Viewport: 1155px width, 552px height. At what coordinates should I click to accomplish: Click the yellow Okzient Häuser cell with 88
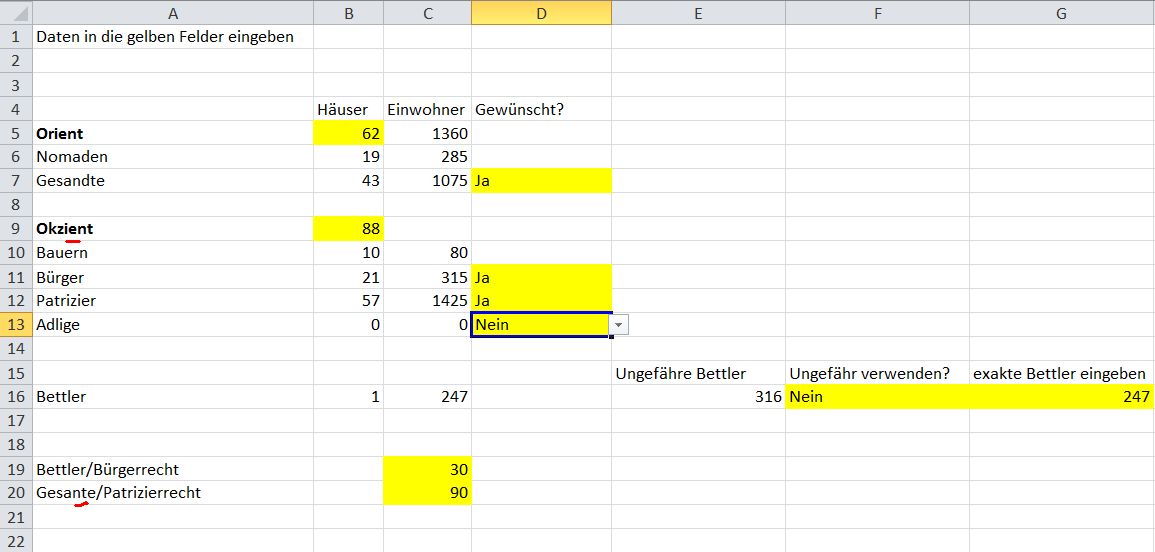(348, 229)
